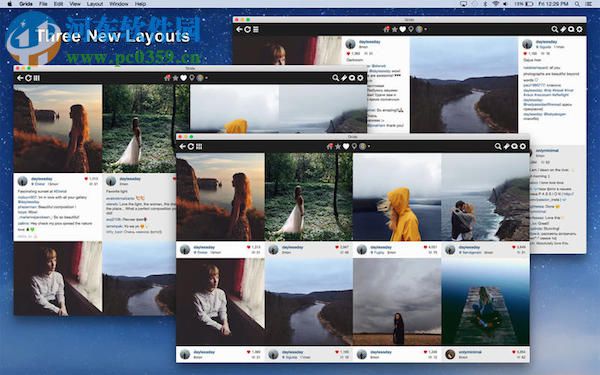Screen dimensions: 600x375
Task: Open the View menu
Action: [75, 4]
